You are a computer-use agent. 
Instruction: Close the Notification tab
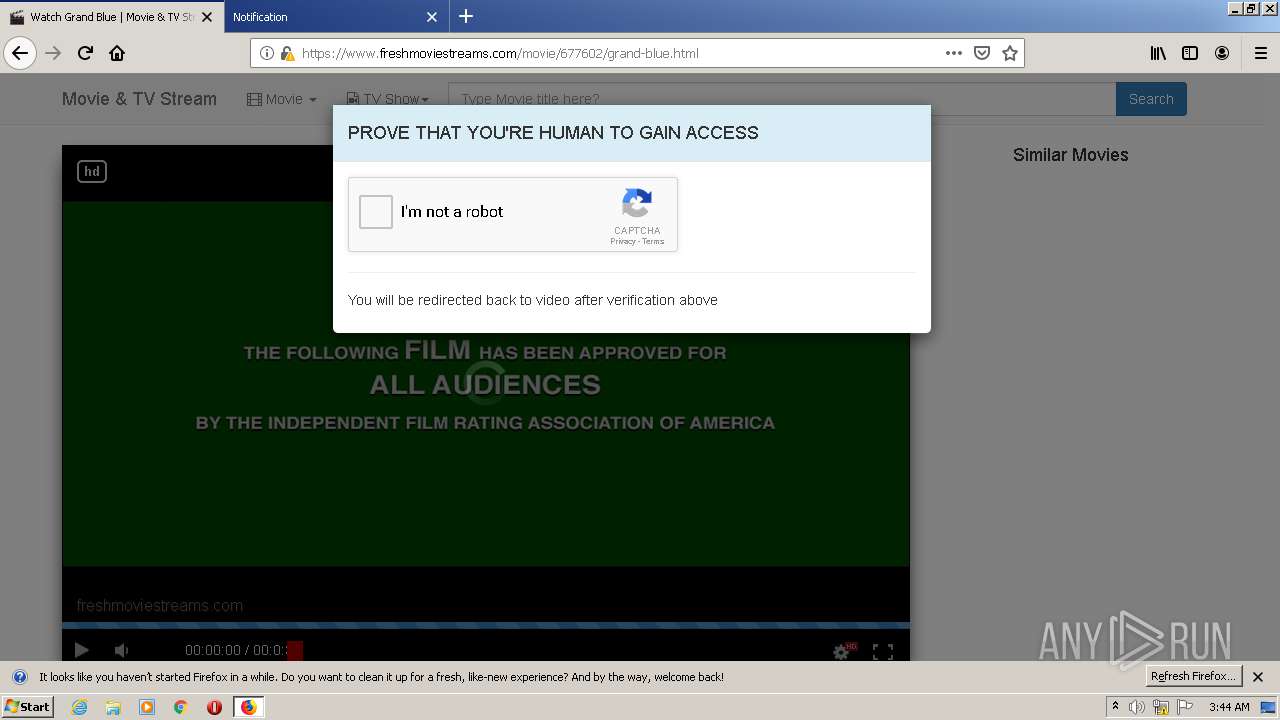(x=432, y=17)
